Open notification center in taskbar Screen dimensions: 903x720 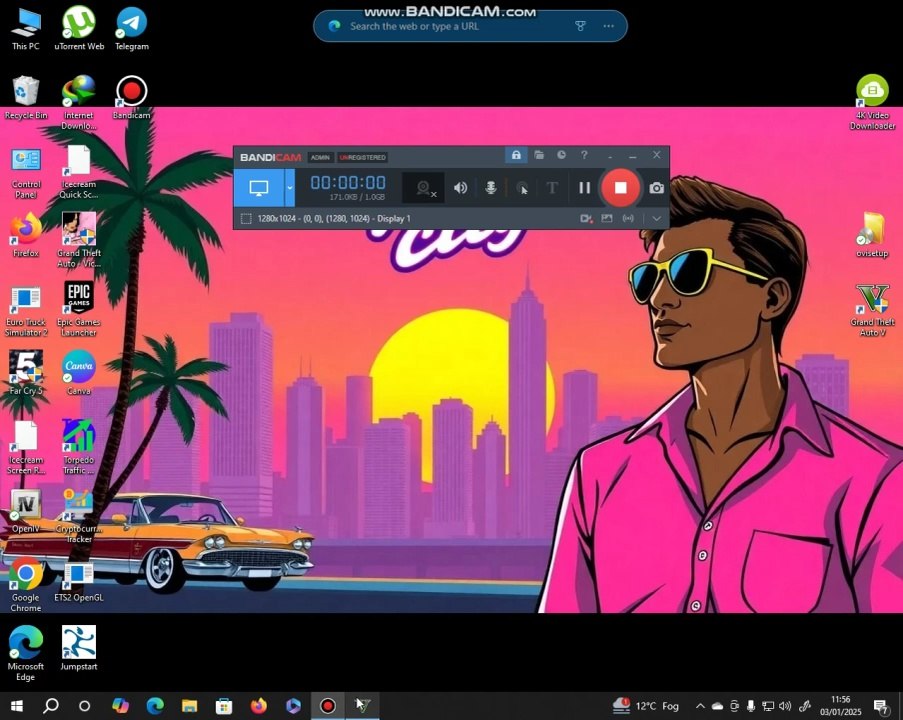pyautogui.click(x=881, y=706)
